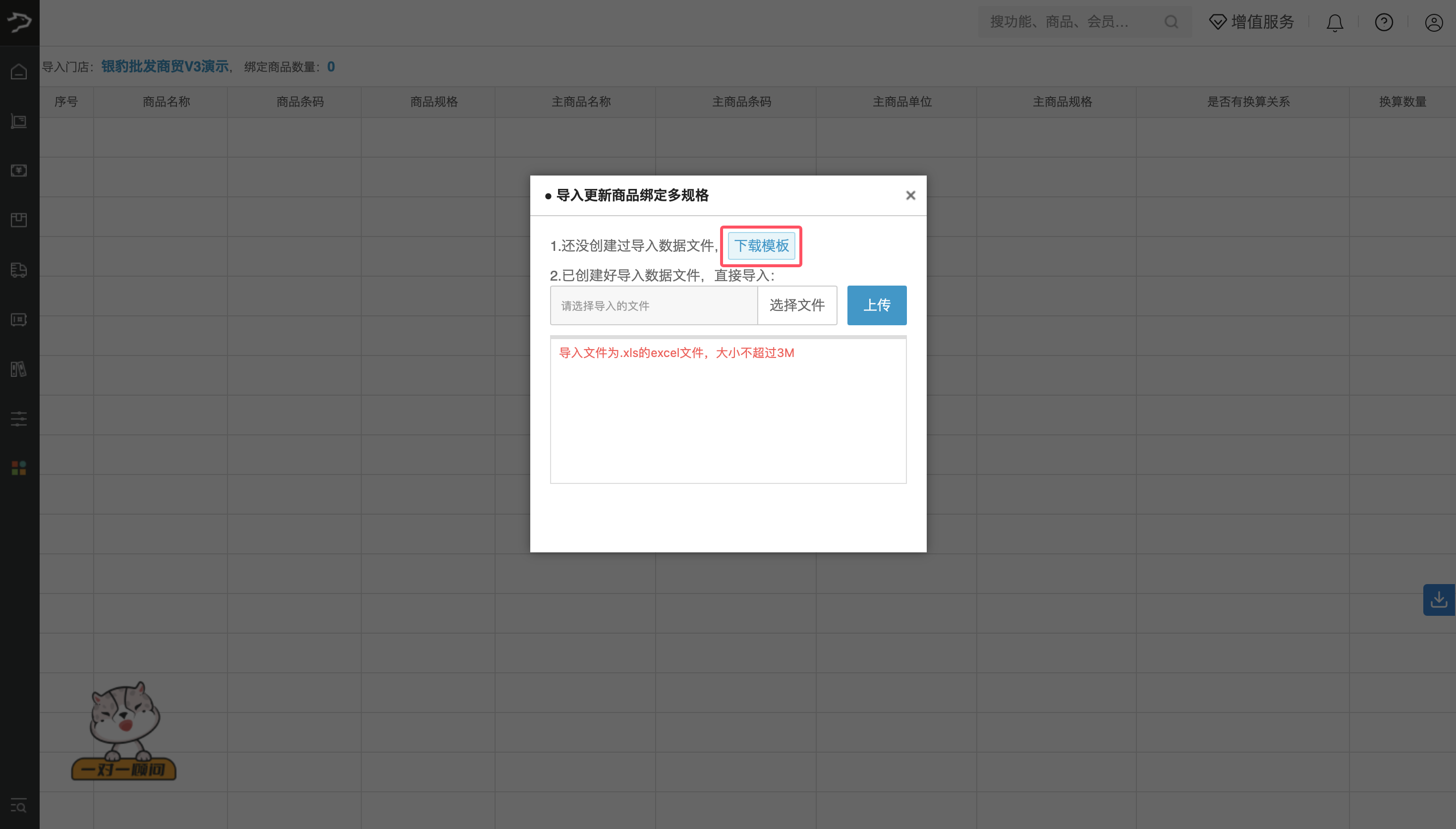Click the user account avatar icon

click(1433, 22)
